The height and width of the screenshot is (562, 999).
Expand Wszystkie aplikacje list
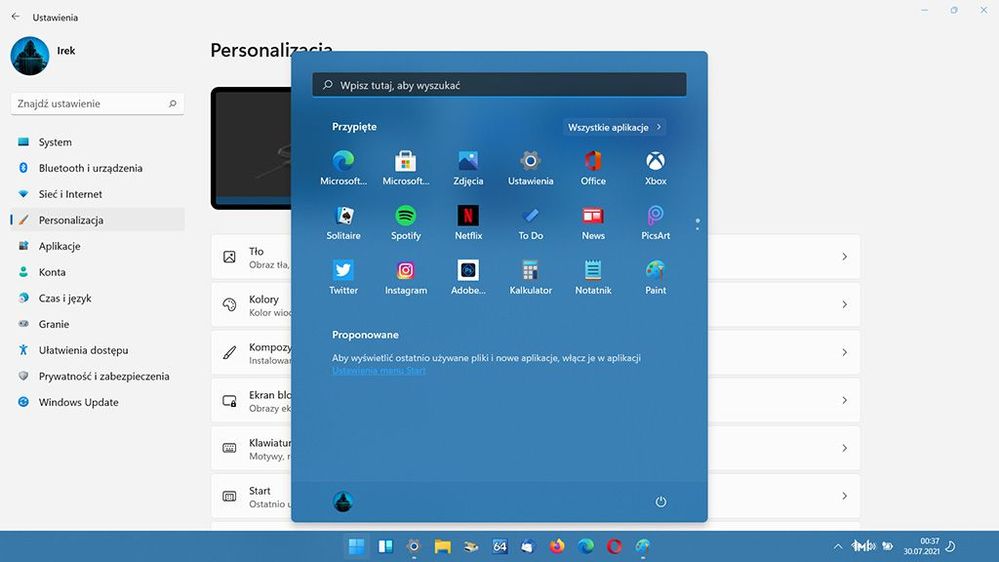point(614,128)
